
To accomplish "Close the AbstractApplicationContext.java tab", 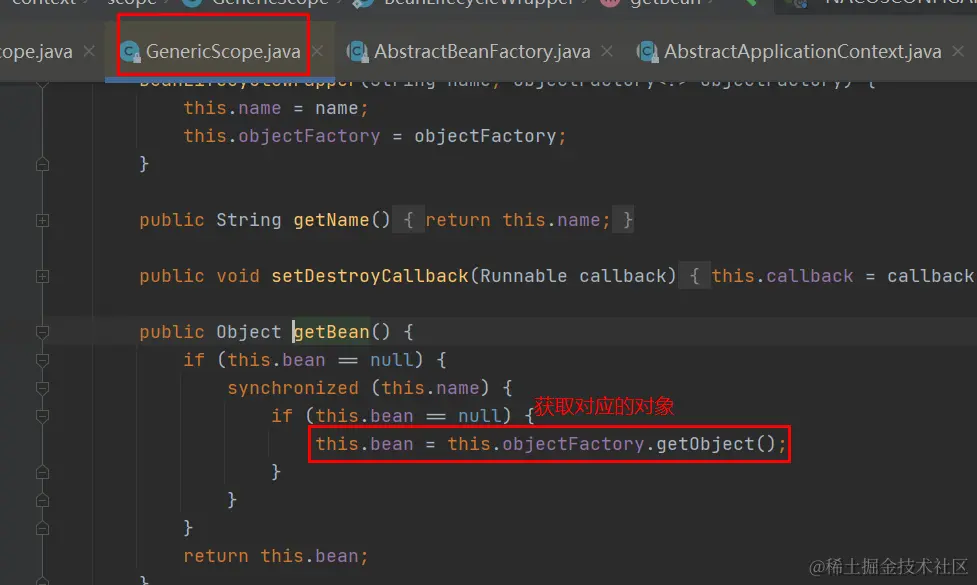I will (x=958, y=51).
